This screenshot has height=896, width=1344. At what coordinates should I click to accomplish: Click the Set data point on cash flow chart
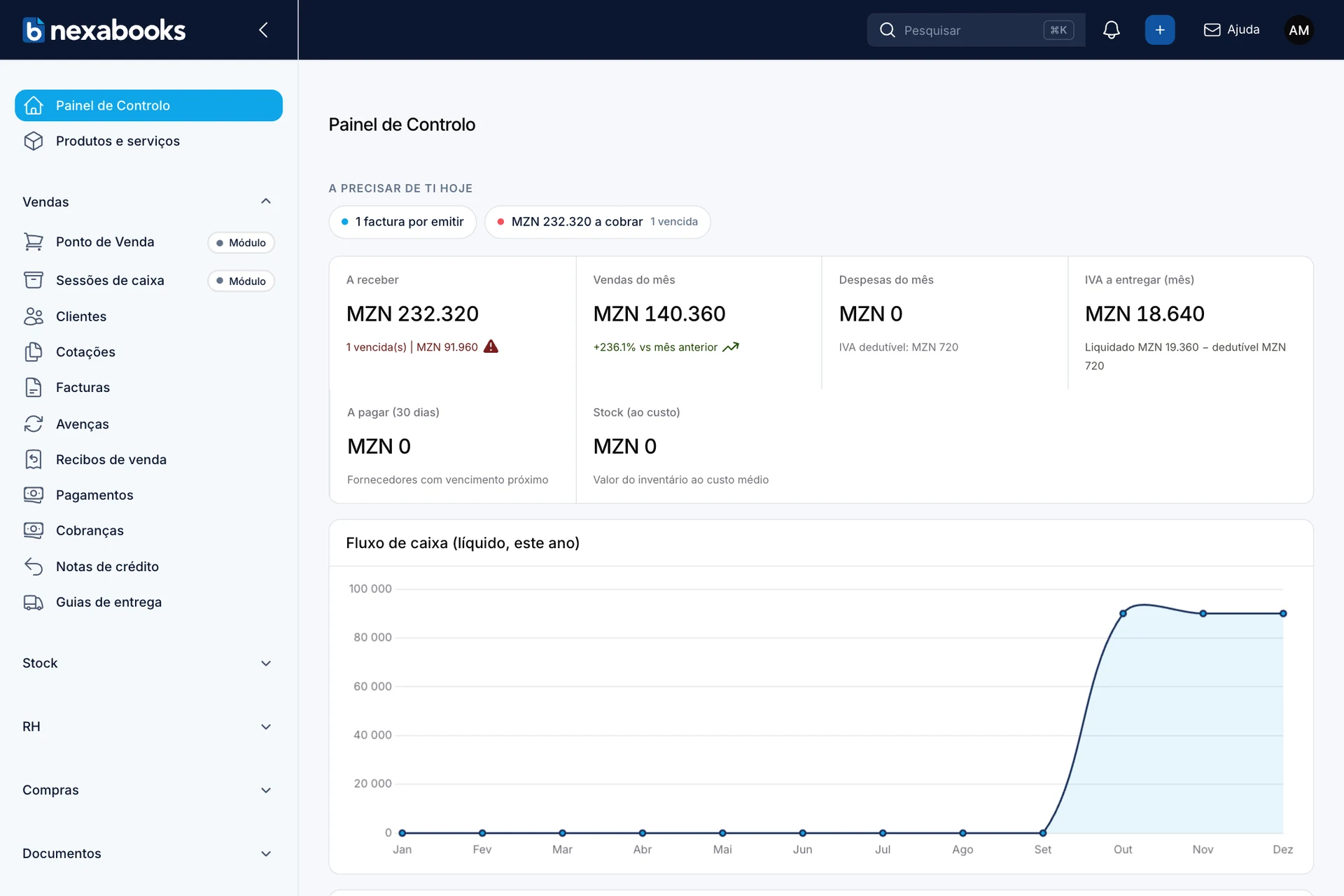(x=1043, y=833)
